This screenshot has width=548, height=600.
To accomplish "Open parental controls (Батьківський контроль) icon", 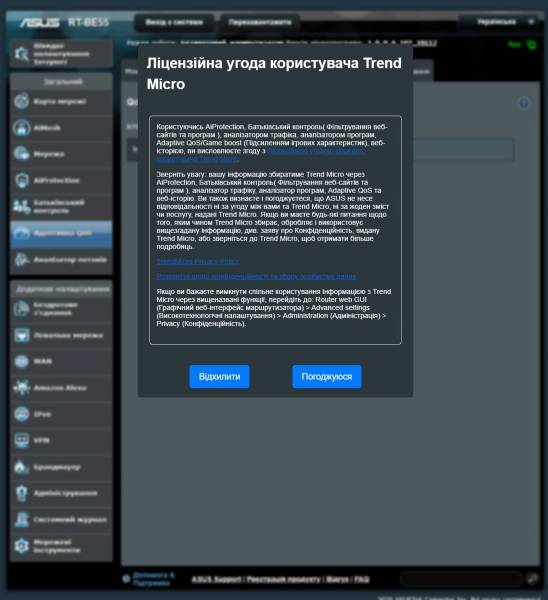I will (22, 207).
